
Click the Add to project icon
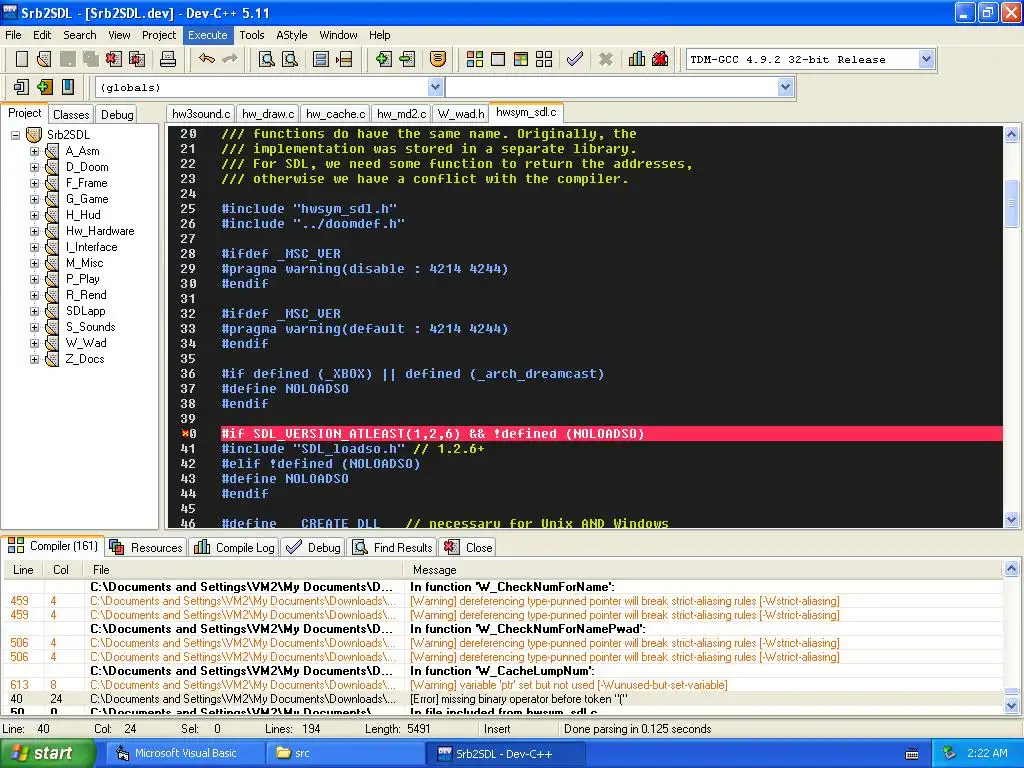[383, 59]
